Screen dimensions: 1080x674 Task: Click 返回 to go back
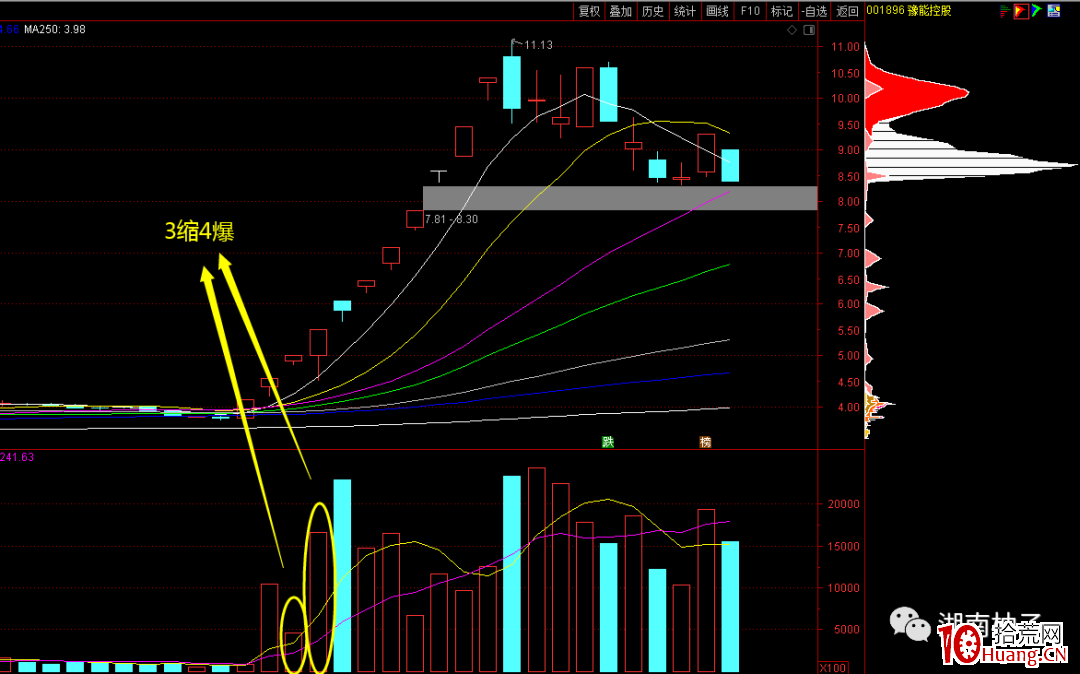pyautogui.click(x=847, y=11)
